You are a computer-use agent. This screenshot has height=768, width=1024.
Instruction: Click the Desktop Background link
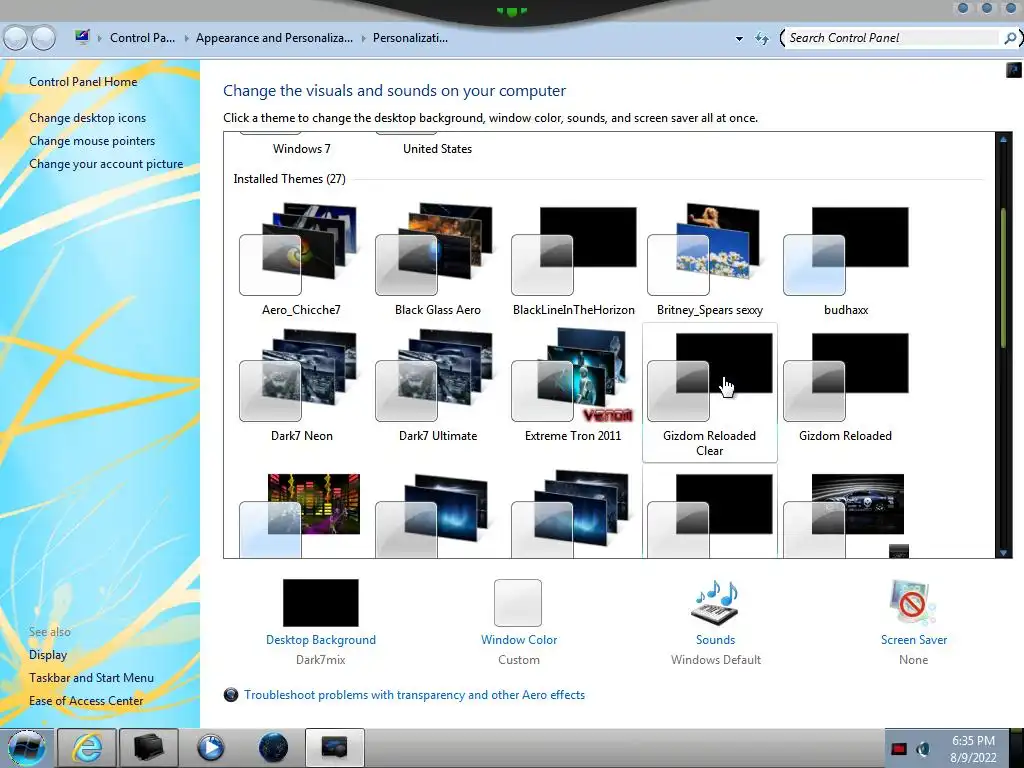click(321, 640)
